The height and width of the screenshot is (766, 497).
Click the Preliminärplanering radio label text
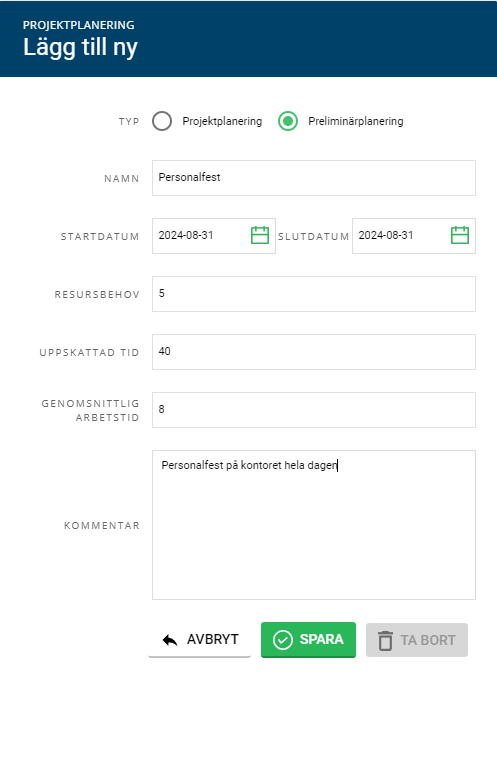[x=355, y=121]
